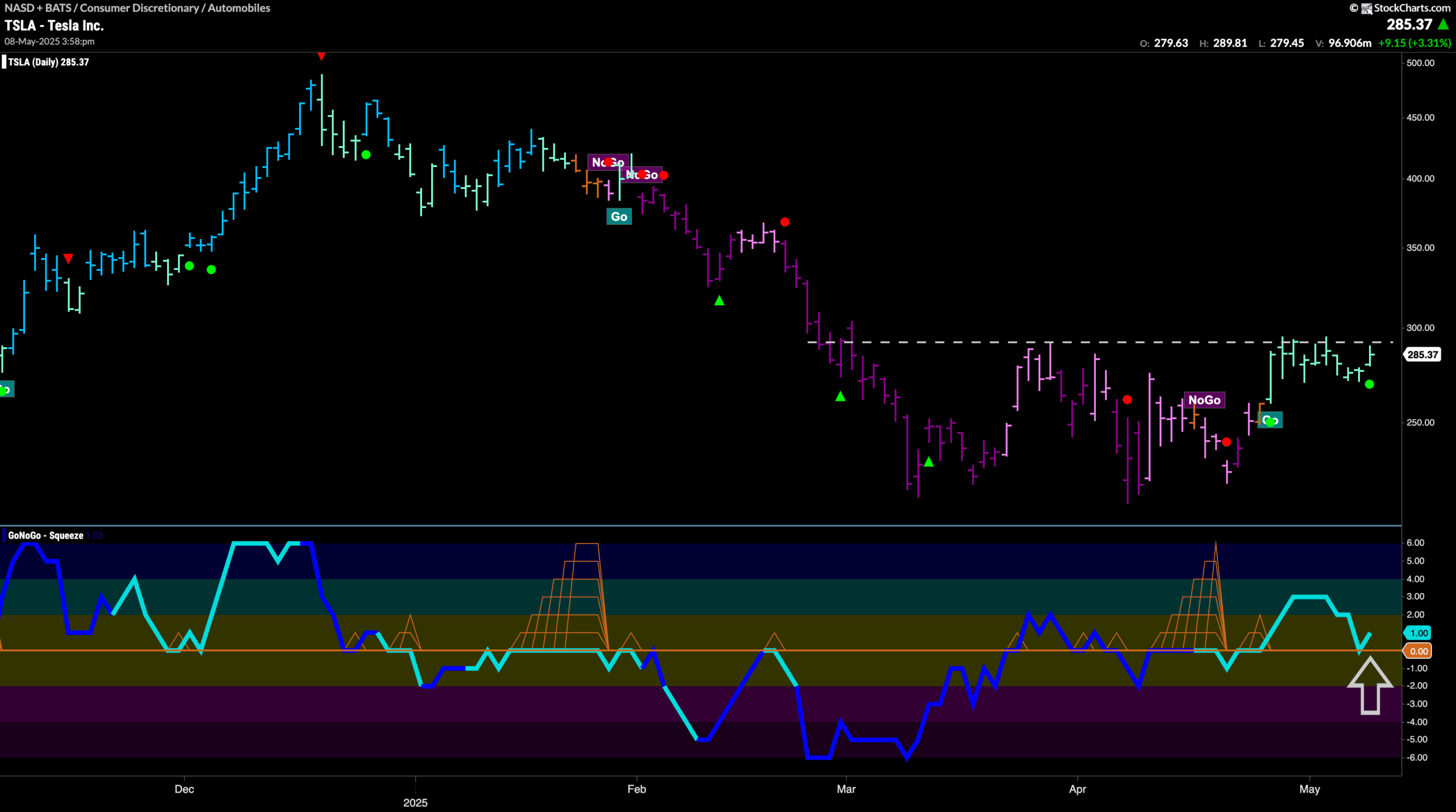Click the teal Go label near February

coord(619,217)
